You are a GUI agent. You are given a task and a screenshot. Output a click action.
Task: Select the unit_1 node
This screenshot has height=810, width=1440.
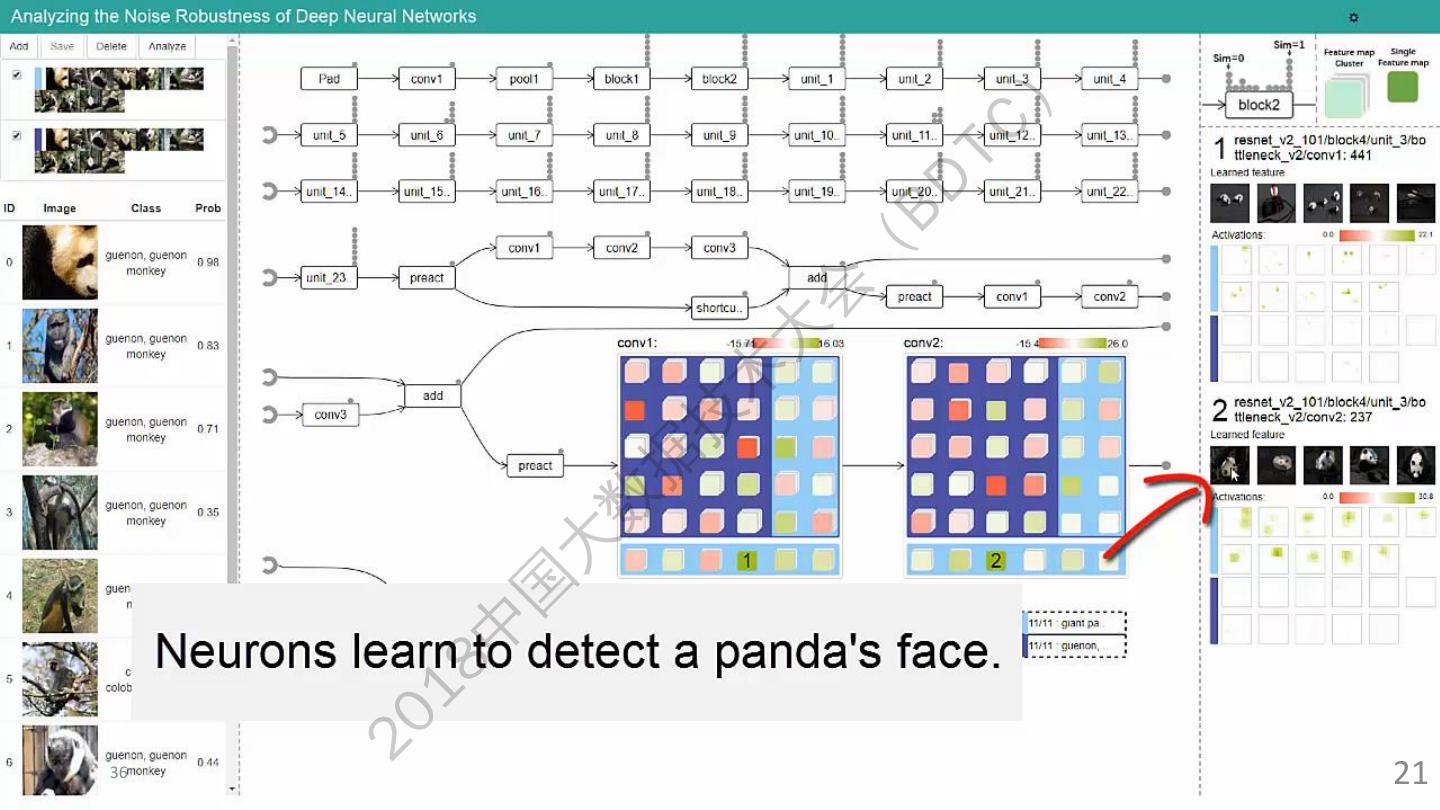coord(816,79)
